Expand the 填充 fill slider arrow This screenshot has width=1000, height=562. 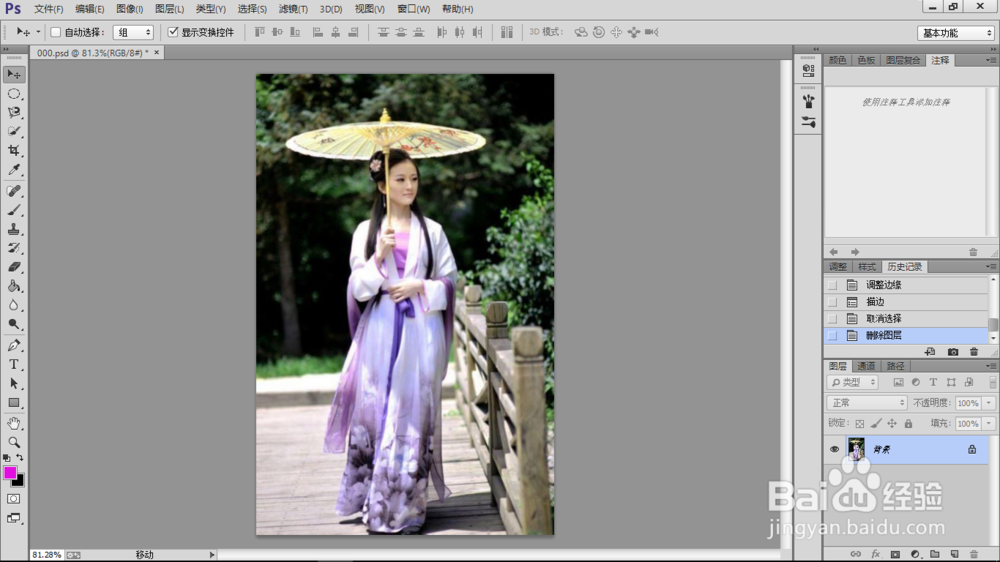coord(989,424)
